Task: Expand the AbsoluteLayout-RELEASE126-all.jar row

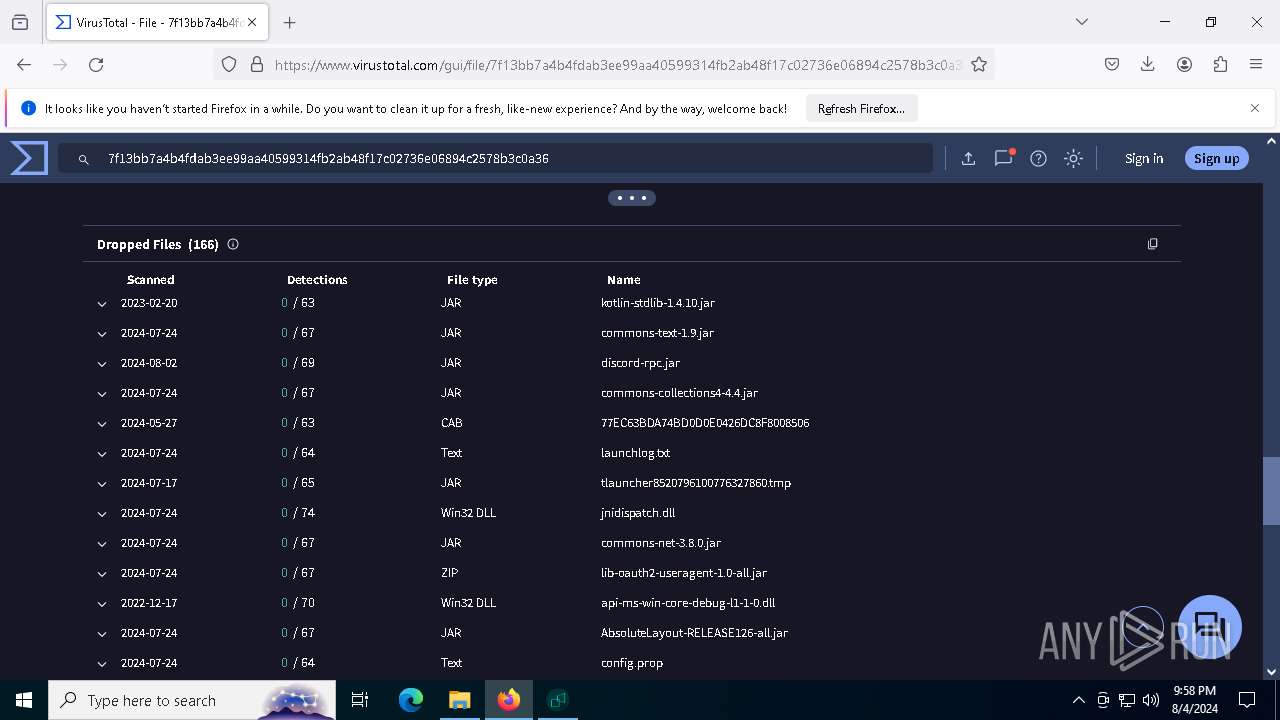Action: [102, 633]
